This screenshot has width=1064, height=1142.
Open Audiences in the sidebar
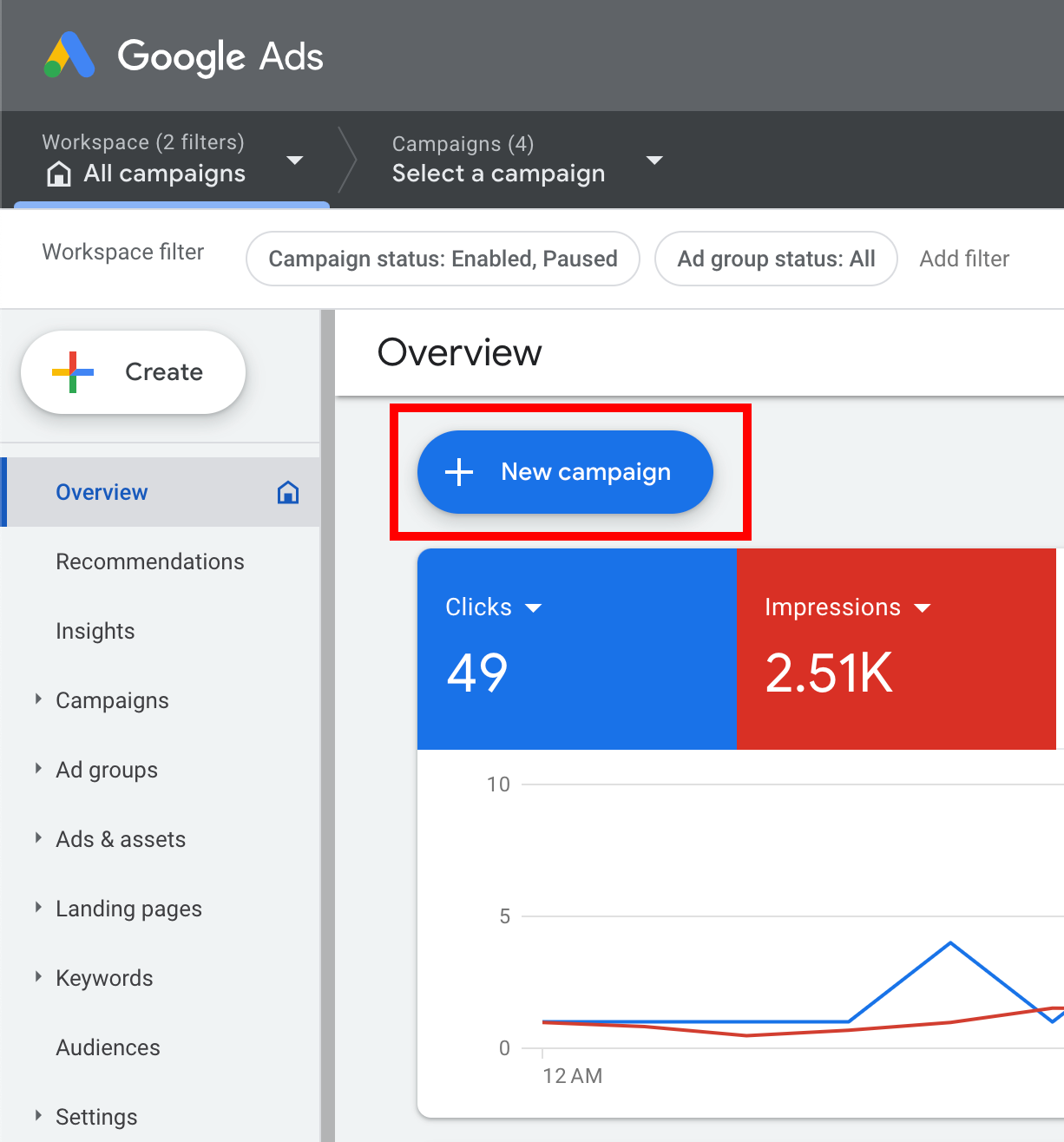pos(108,1047)
